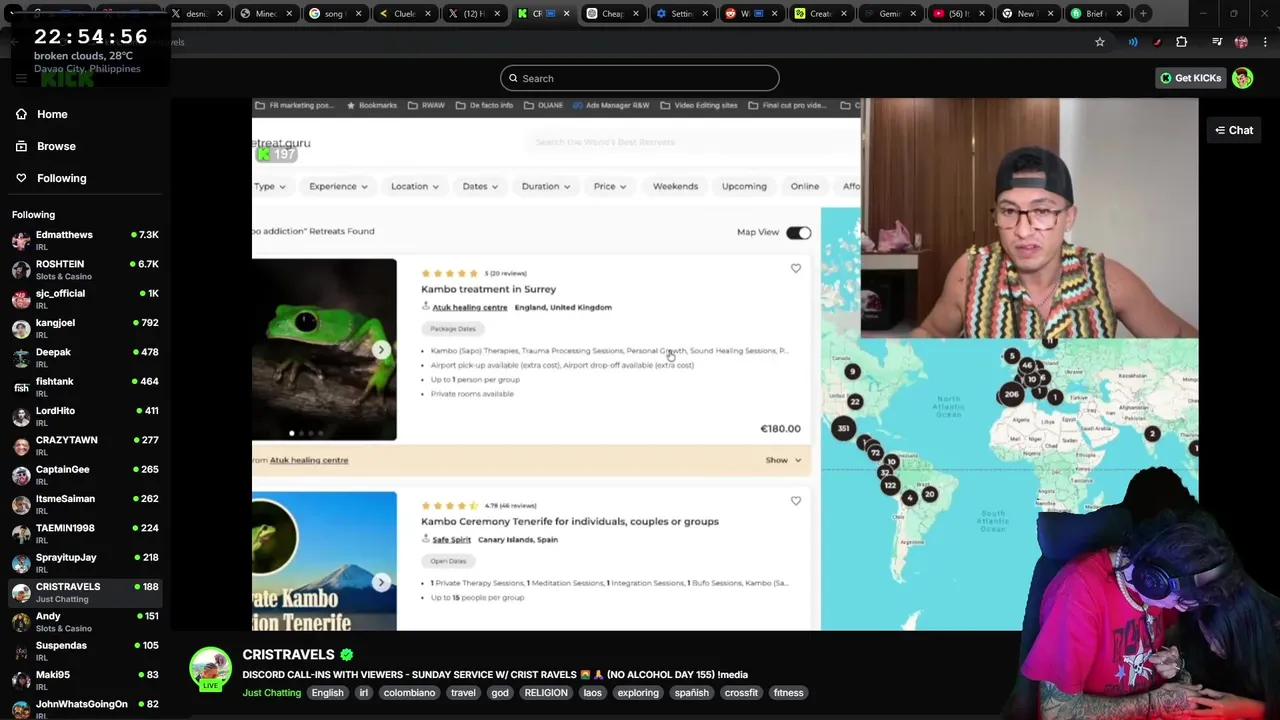This screenshot has width=1280, height=720.
Task: Open ROSHTEIN channel in Following list
Action: point(85,270)
